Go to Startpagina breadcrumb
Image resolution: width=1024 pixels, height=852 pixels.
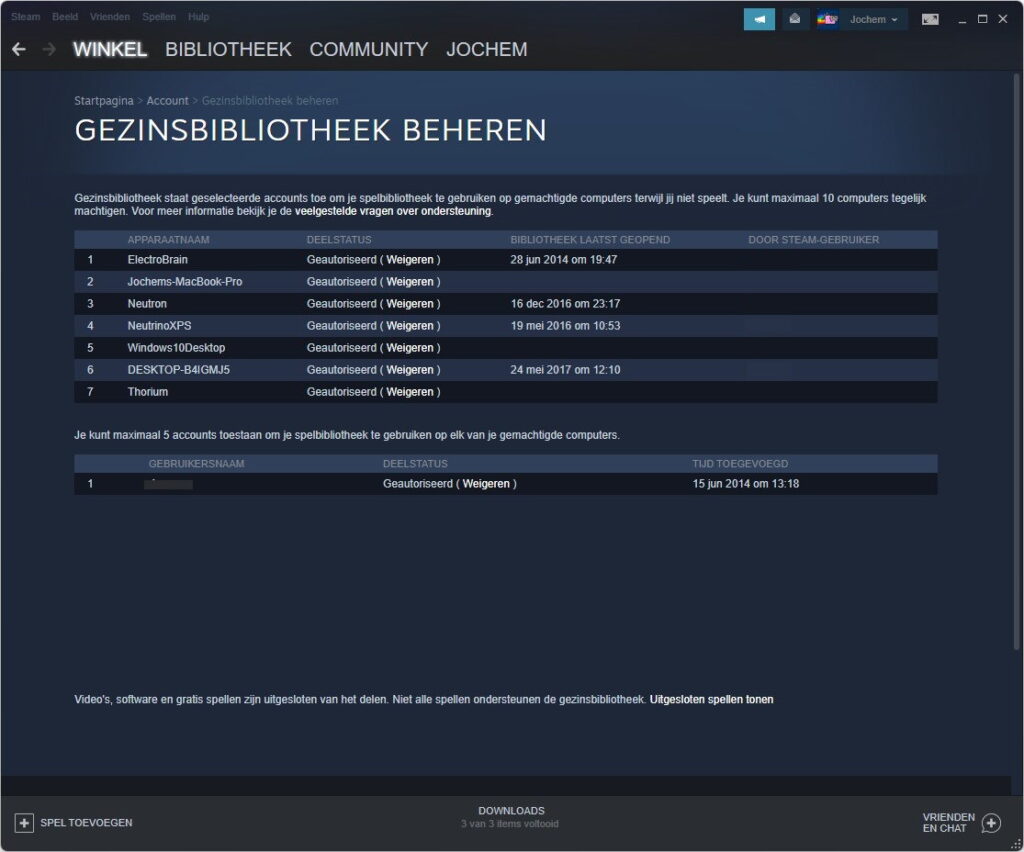tap(103, 101)
